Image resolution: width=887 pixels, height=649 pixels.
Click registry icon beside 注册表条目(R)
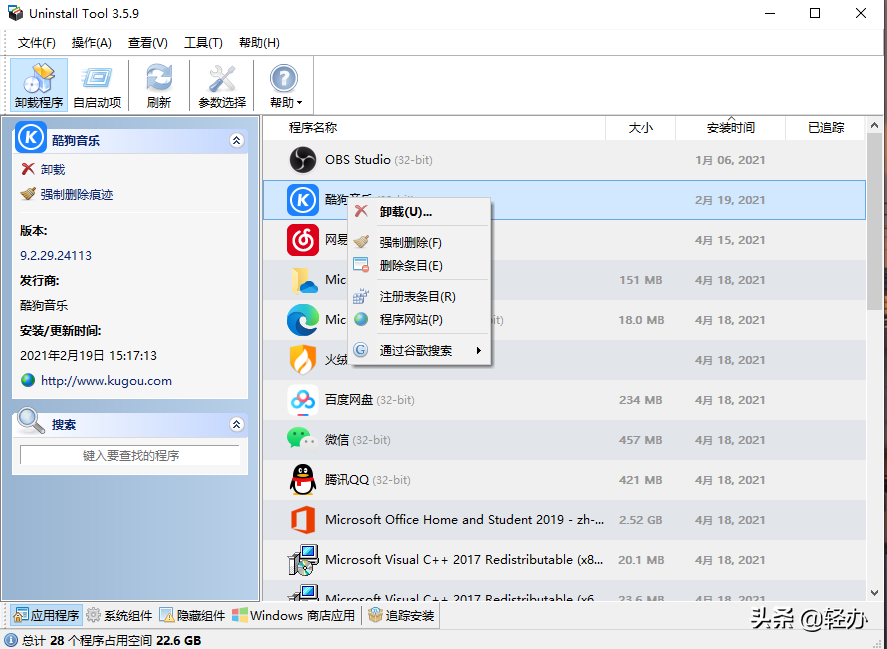pyautogui.click(x=361, y=296)
